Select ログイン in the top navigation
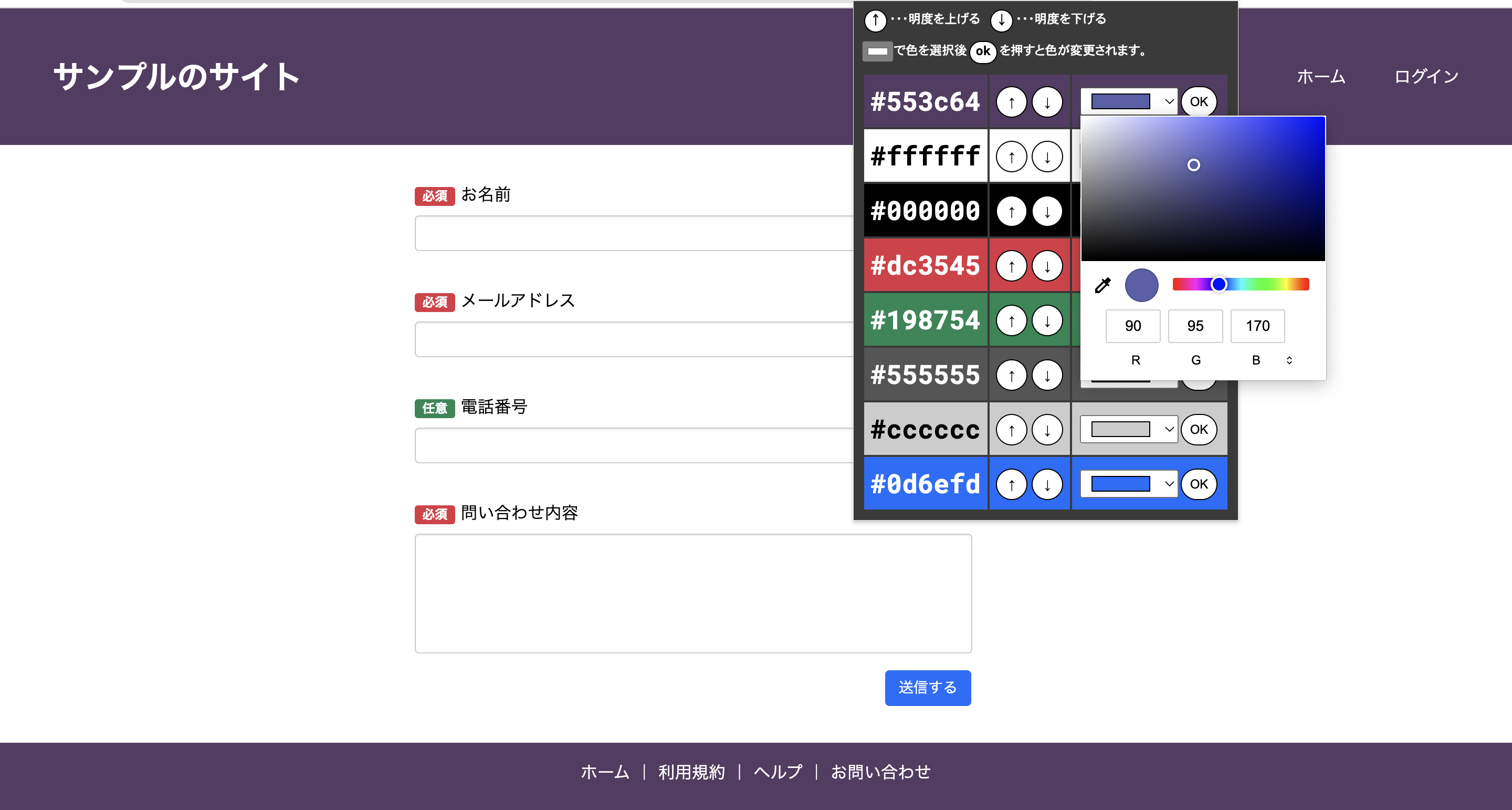Viewport: 1512px width, 810px height. (1427, 75)
